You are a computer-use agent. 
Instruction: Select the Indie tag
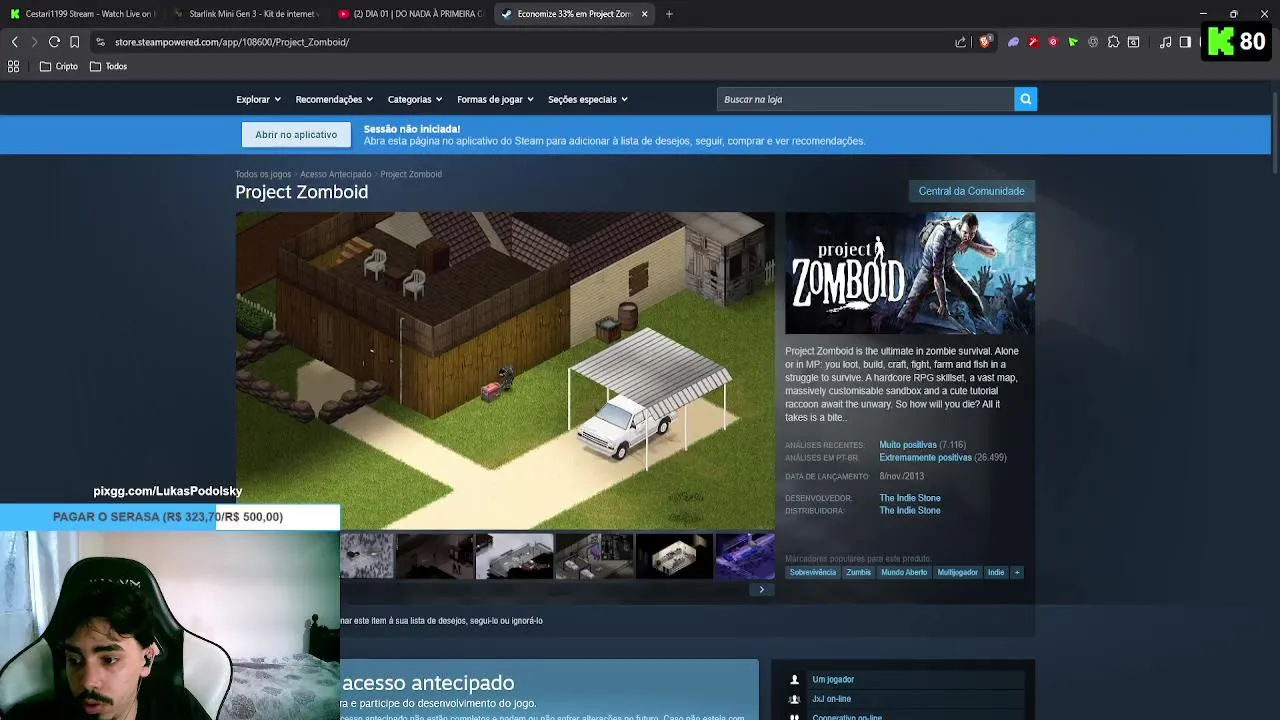(996, 572)
